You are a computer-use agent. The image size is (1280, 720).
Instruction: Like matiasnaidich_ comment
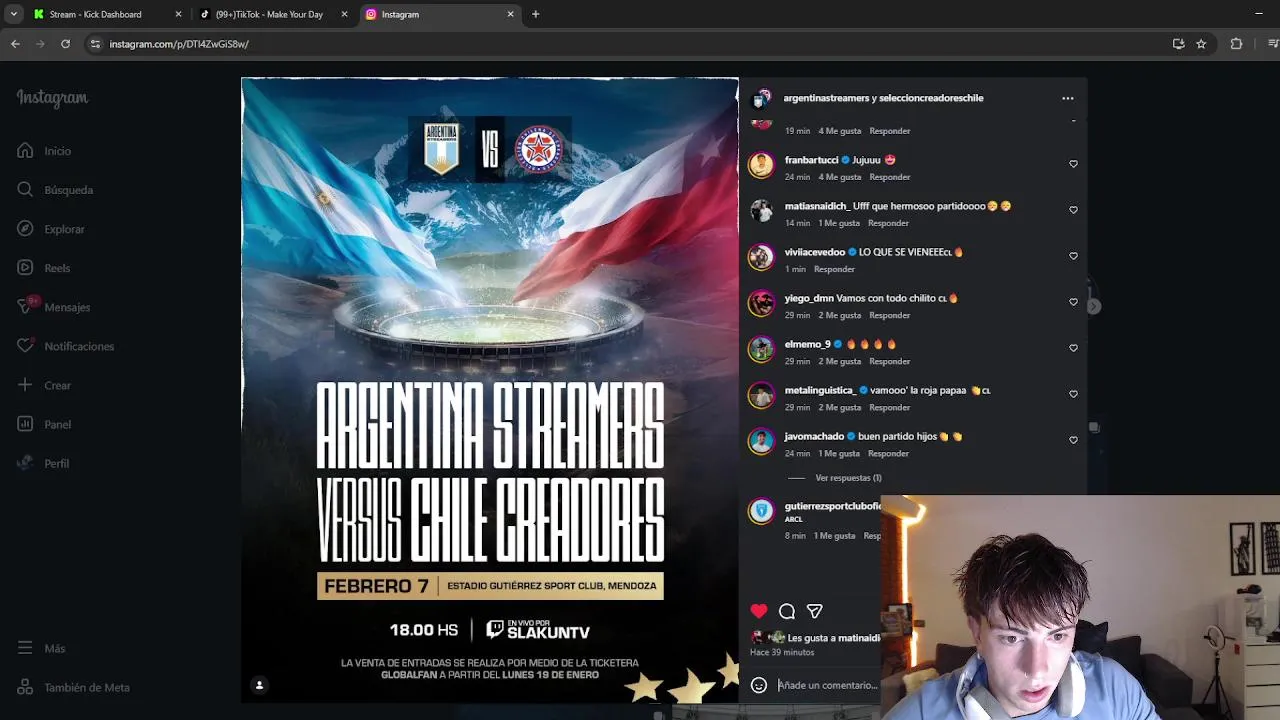tap(1073, 210)
